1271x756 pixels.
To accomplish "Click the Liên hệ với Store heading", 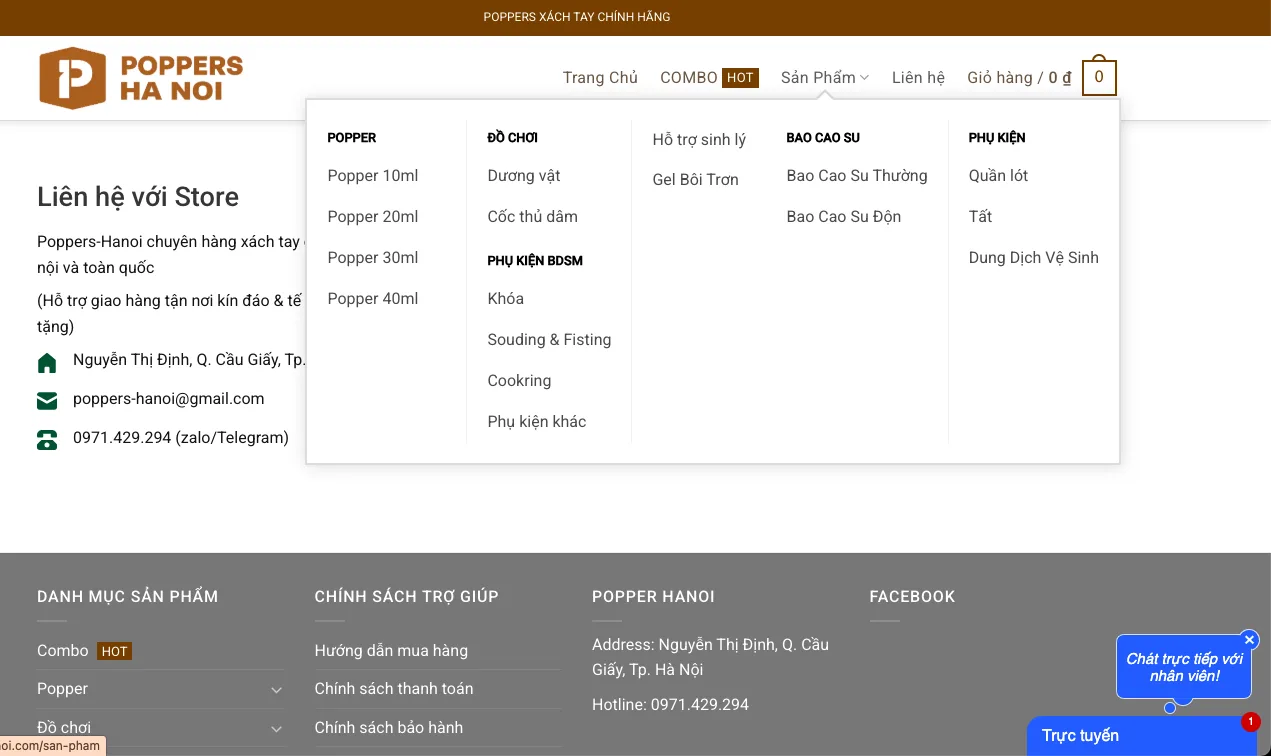I will 138,196.
